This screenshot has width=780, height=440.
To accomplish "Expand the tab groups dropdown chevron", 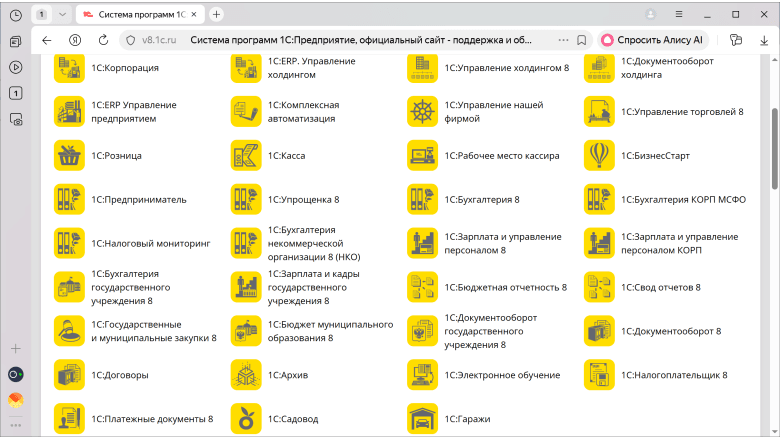I will pos(62,14).
